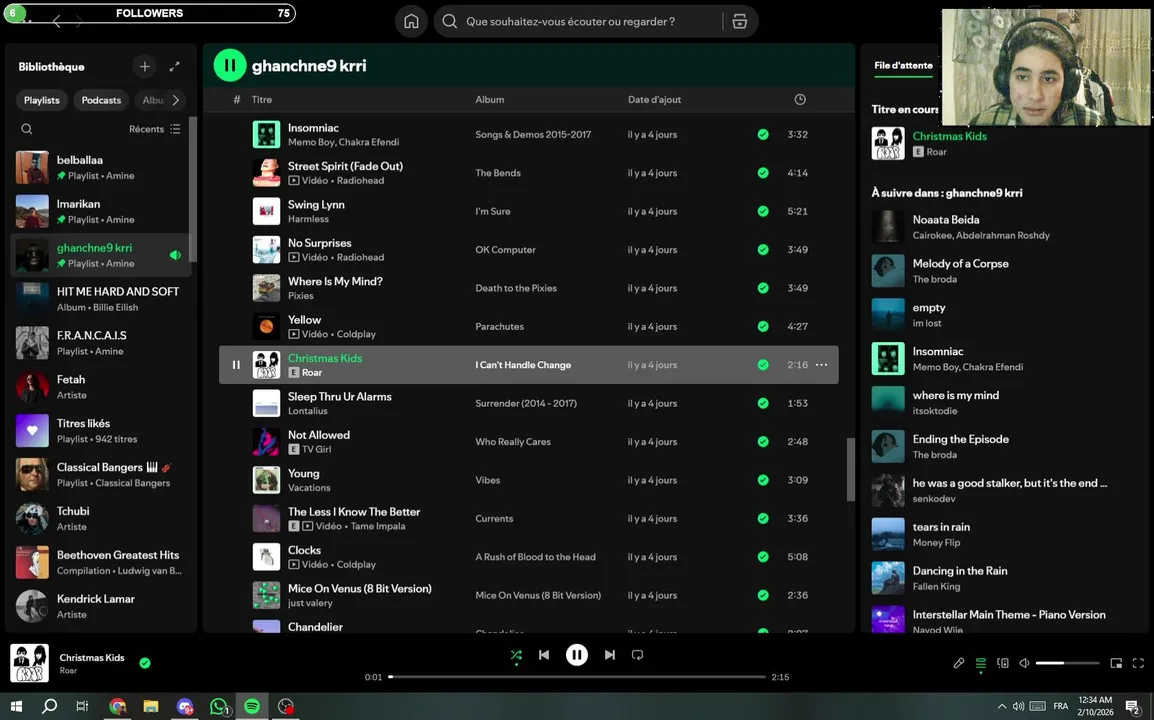The width and height of the screenshot is (1154, 720).
Task: Pause playback in the bottom player bar
Action: 576,654
